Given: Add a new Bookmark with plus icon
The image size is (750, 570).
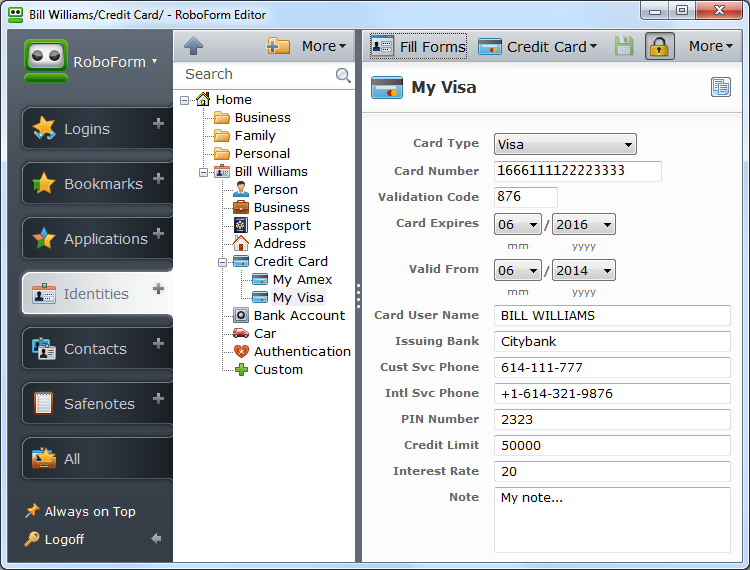Looking at the screenshot, I should (x=158, y=178).
